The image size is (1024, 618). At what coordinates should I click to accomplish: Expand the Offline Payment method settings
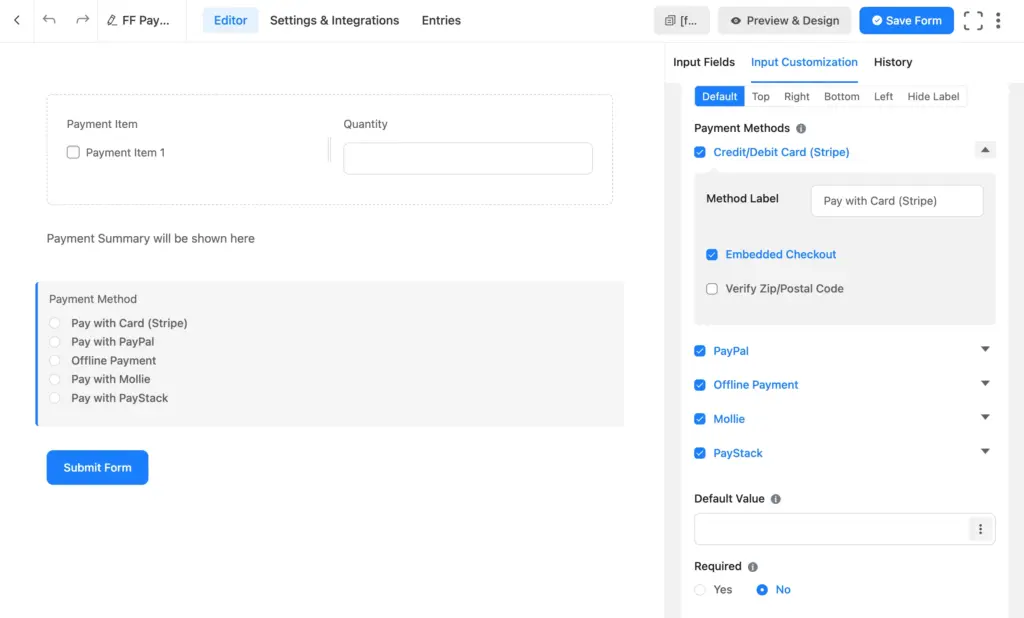[x=985, y=383]
